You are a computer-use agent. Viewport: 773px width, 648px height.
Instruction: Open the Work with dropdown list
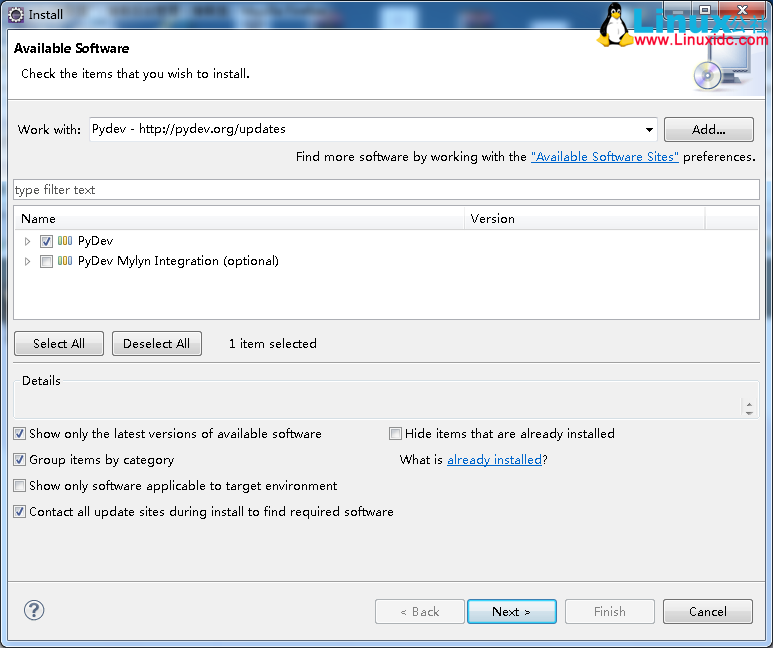click(x=649, y=130)
